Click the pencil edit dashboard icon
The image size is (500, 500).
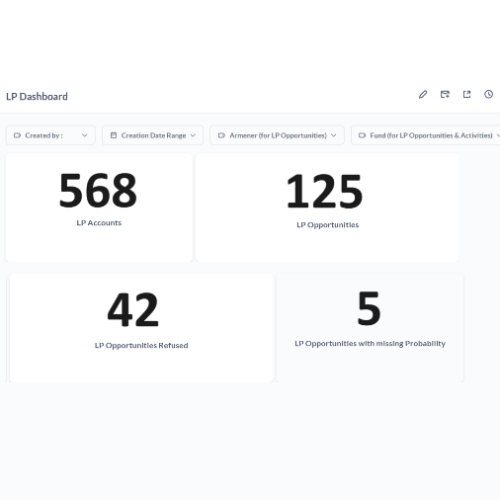[423, 95]
